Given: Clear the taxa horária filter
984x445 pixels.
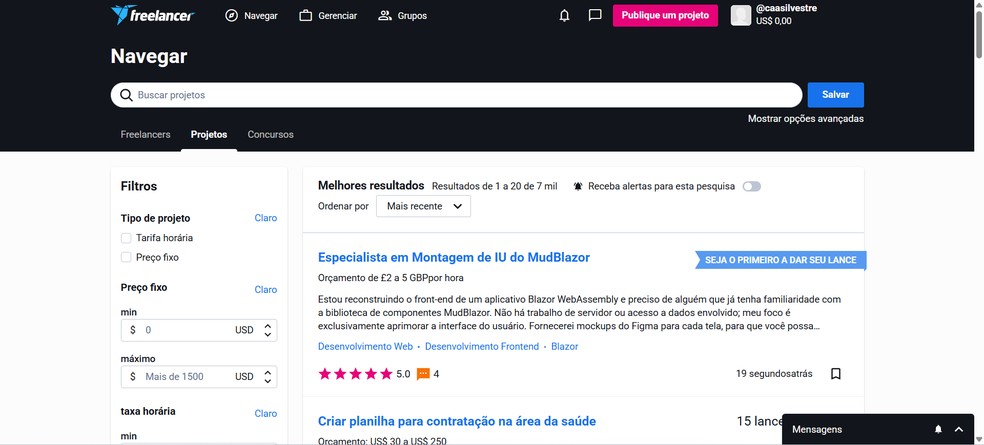Looking at the screenshot, I should click(265, 414).
